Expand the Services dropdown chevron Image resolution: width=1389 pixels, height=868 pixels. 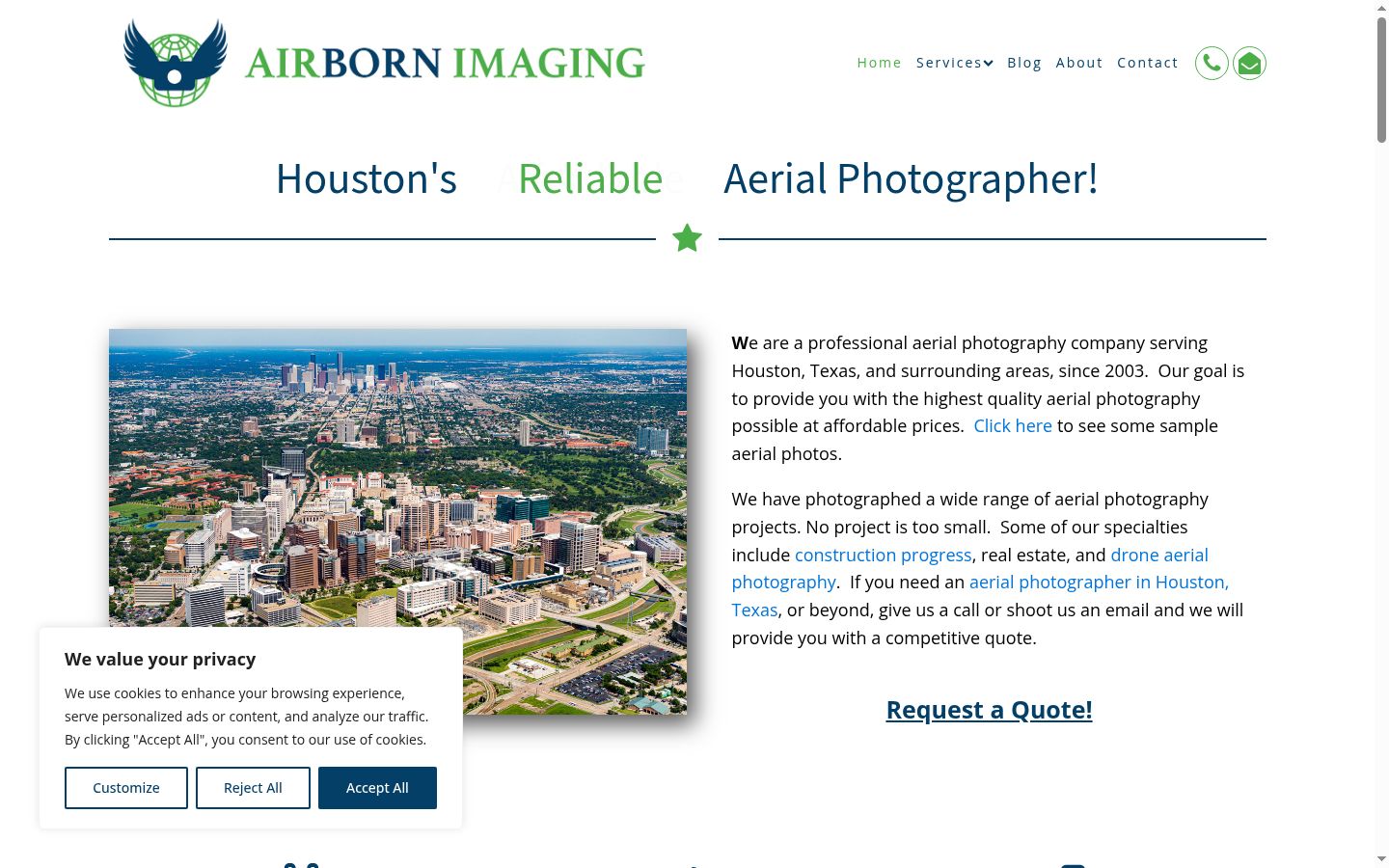tap(988, 64)
